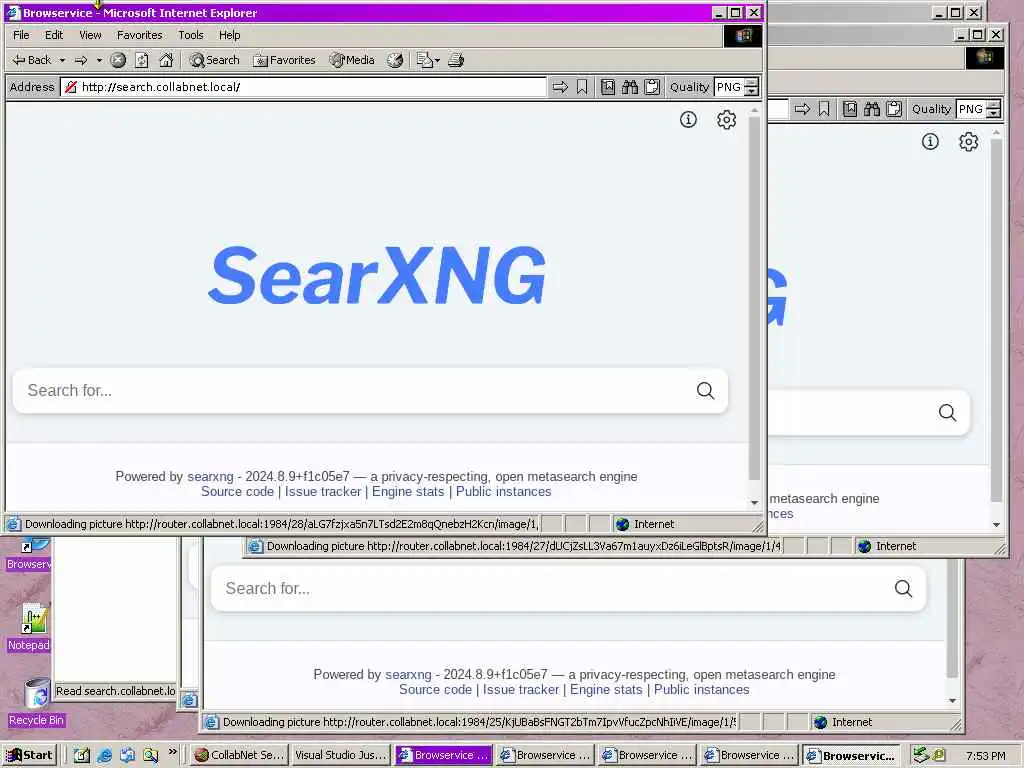Expand the quick launch overflow chevron

point(172,752)
